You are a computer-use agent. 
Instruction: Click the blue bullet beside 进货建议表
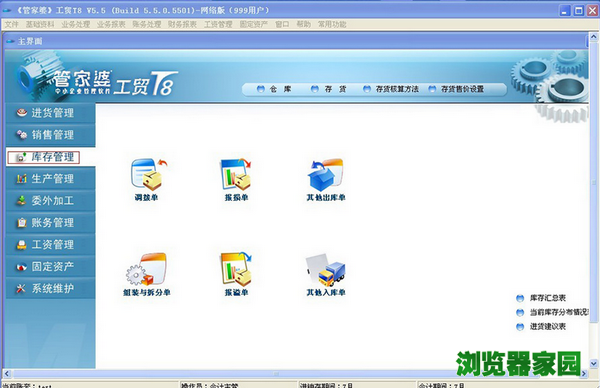pyautogui.click(x=520, y=327)
